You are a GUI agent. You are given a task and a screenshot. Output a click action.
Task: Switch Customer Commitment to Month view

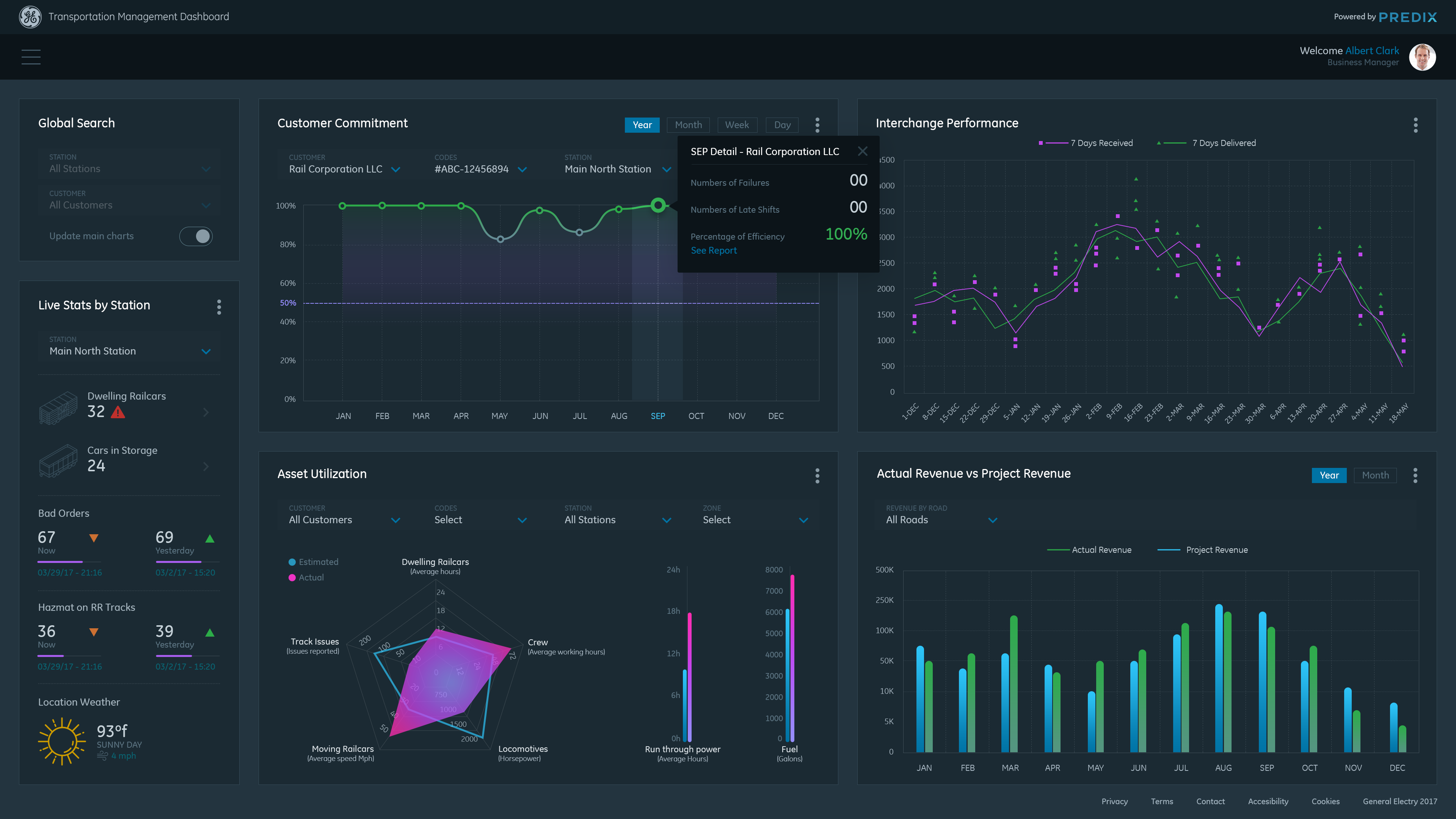pyautogui.click(x=688, y=125)
